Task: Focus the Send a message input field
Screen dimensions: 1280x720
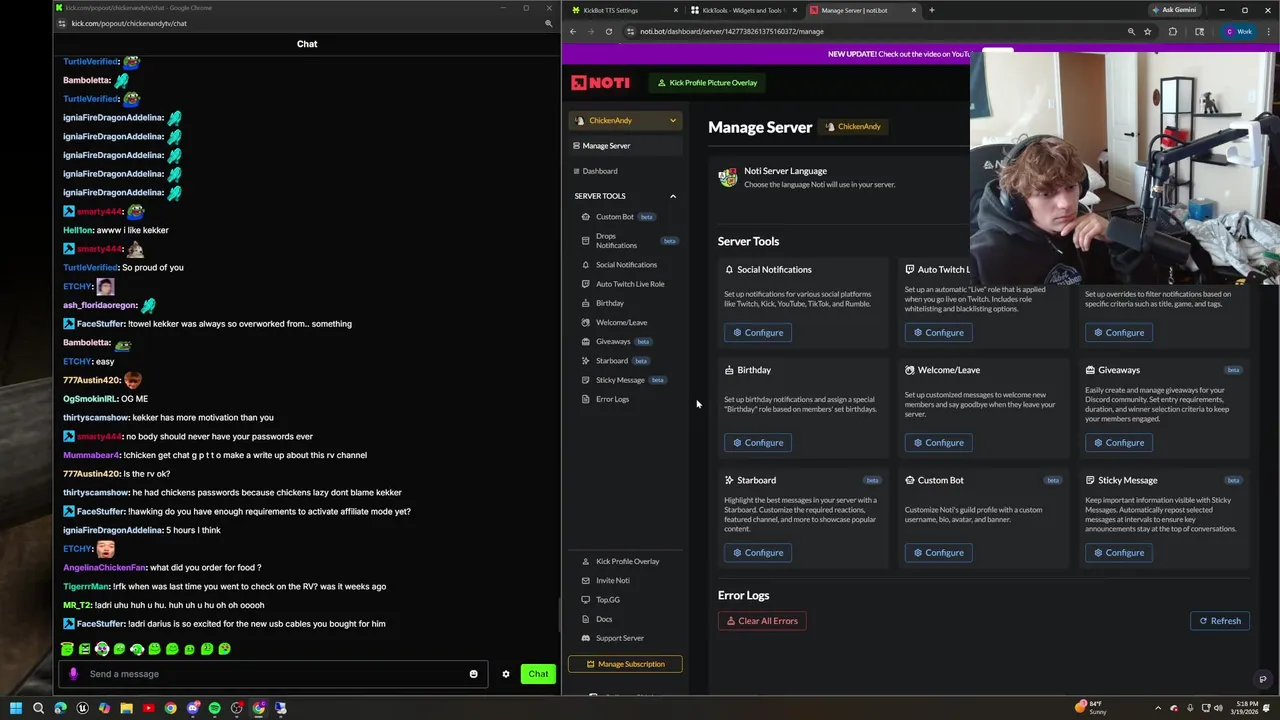Action: pyautogui.click(x=272, y=674)
